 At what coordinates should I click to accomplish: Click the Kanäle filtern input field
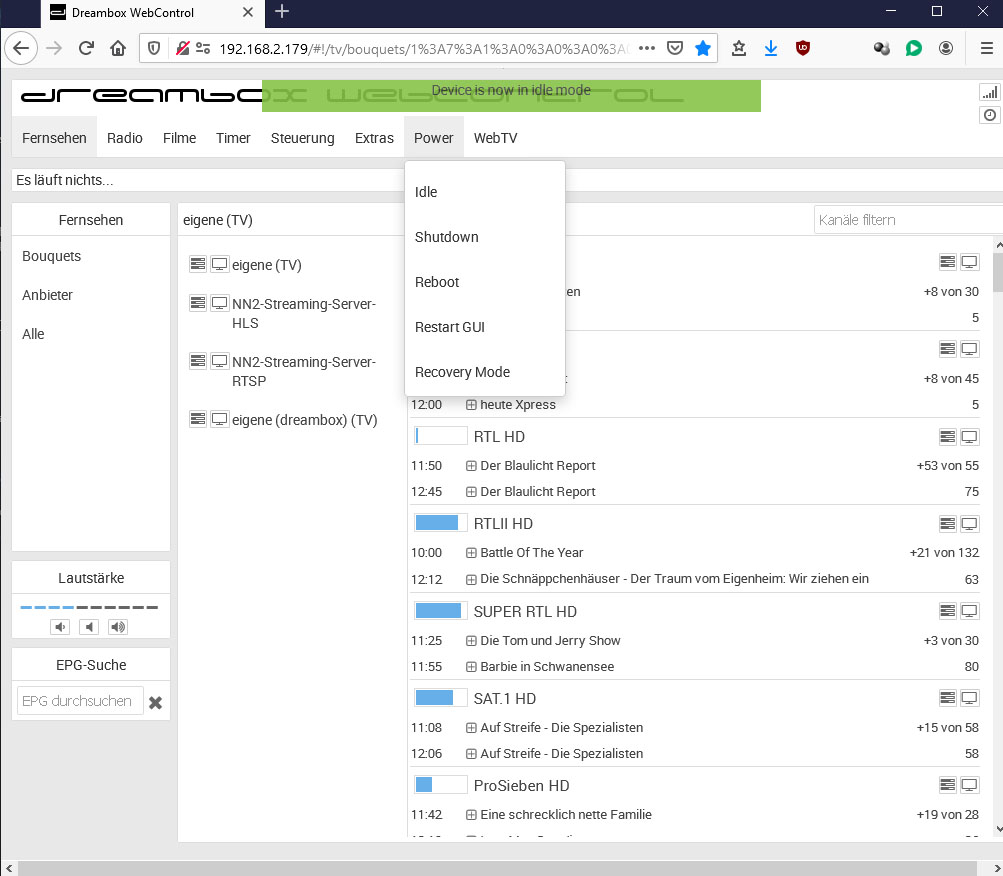905,220
